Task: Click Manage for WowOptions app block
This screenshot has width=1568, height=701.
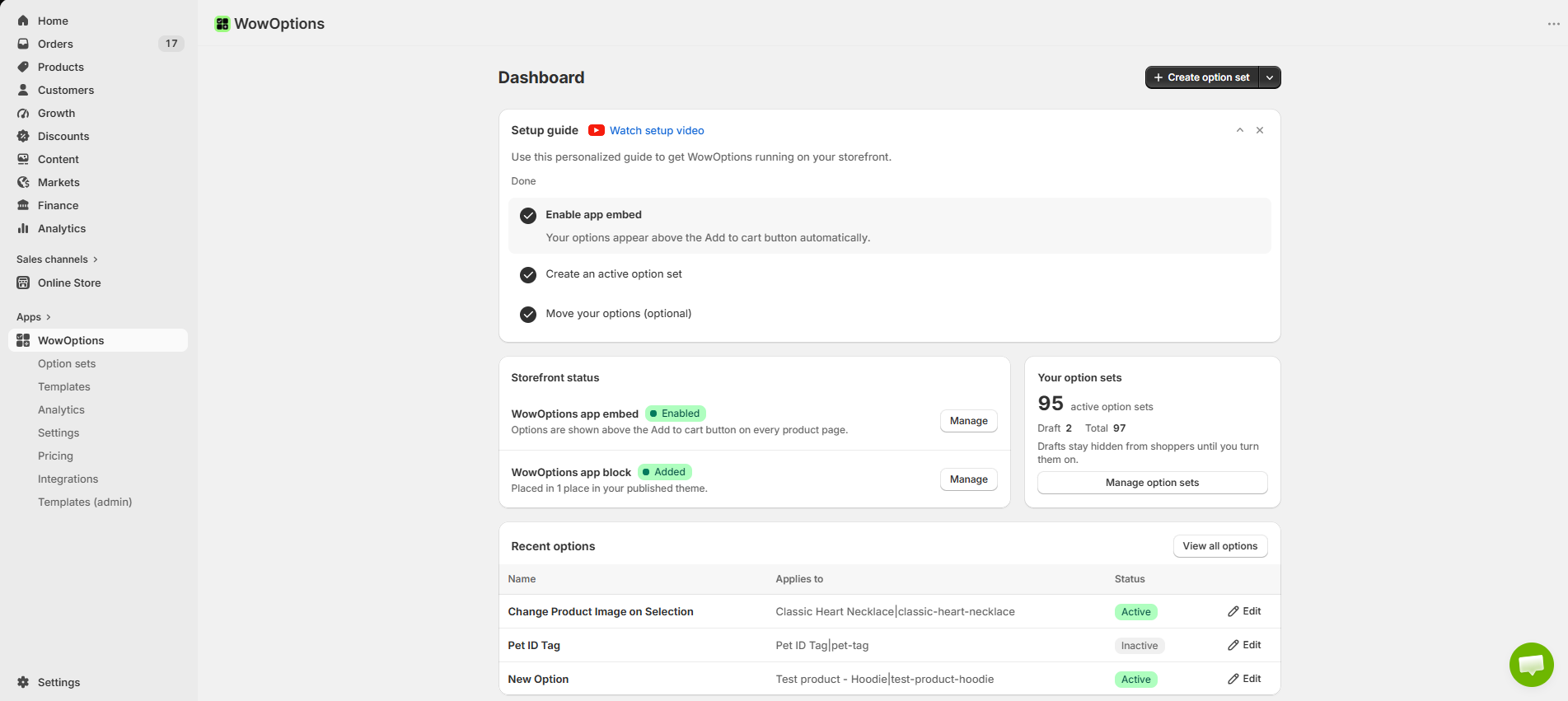Action: point(968,479)
